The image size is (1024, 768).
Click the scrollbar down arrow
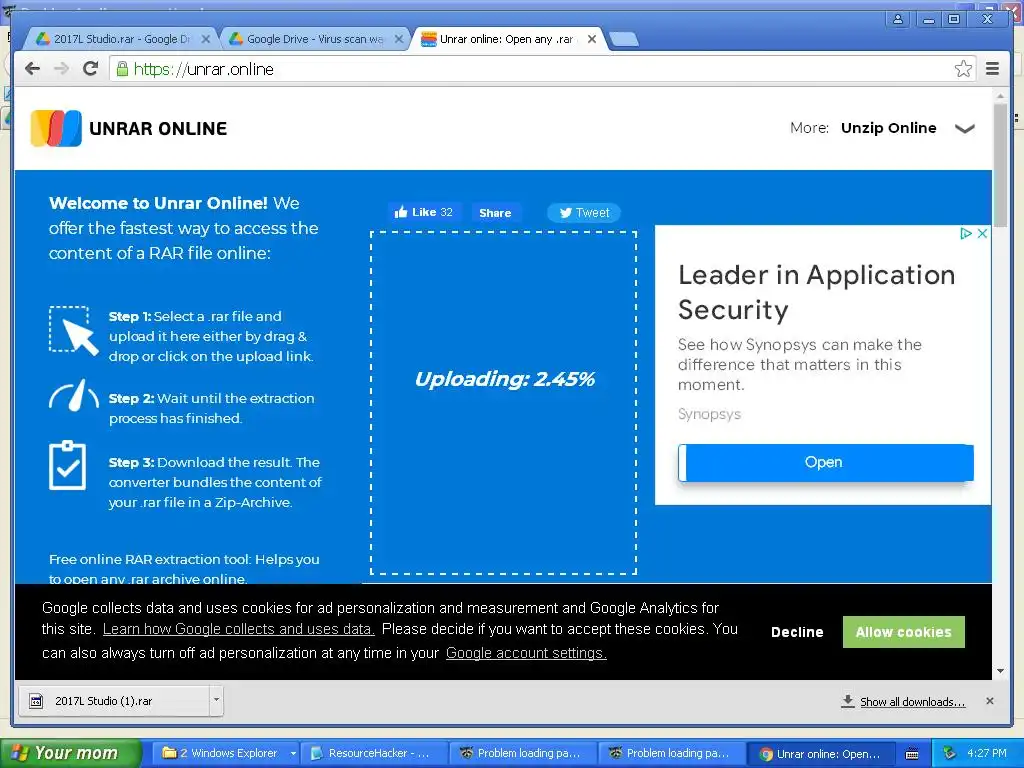pos(1000,671)
